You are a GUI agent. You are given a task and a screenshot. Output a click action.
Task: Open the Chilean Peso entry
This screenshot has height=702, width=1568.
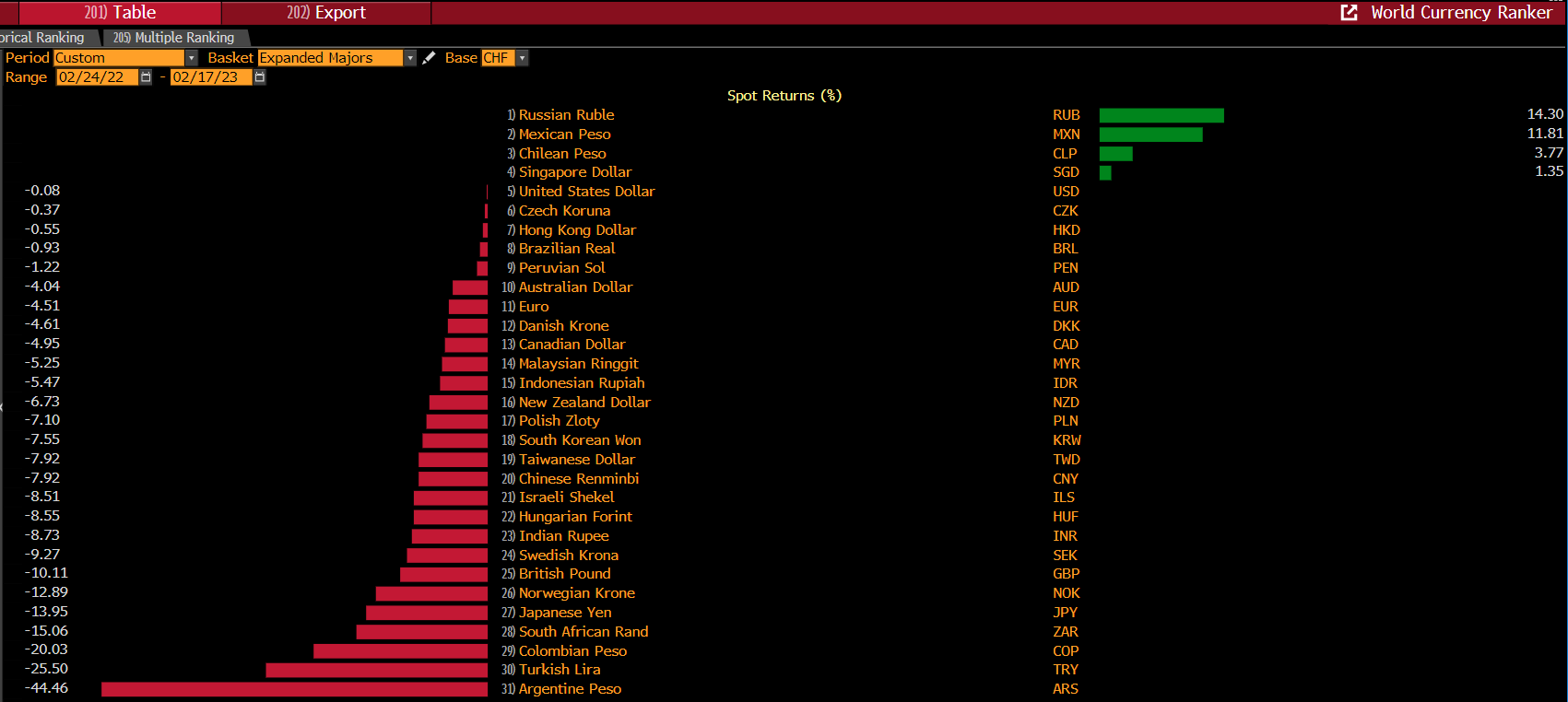click(562, 154)
